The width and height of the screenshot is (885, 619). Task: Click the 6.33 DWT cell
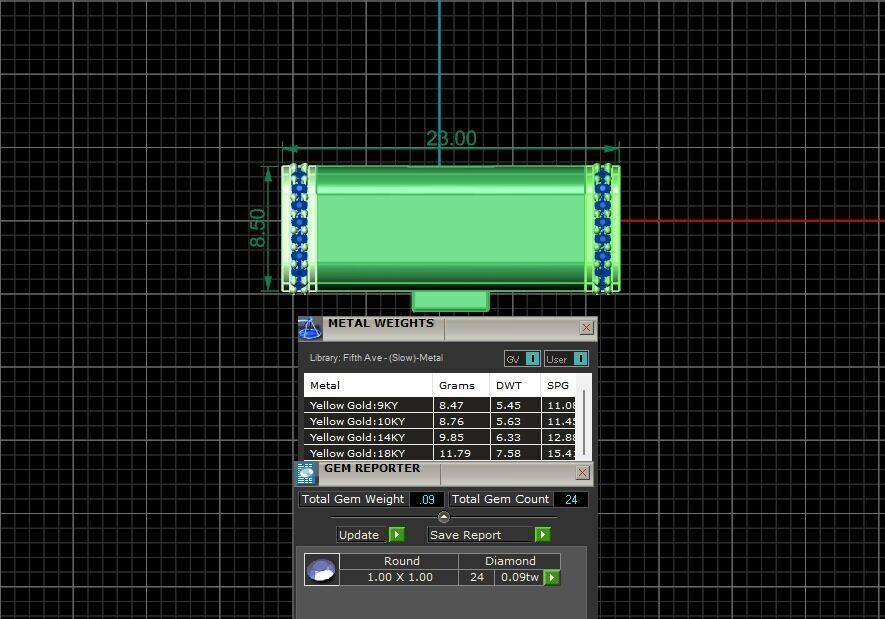point(515,437)
